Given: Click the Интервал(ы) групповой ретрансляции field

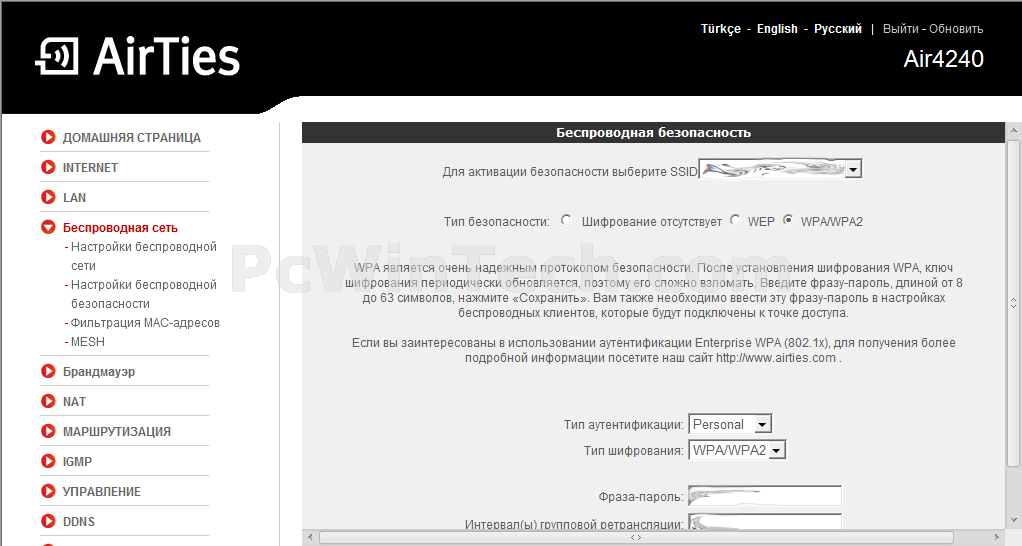Looking at the screenshot, I should point(765,522).
